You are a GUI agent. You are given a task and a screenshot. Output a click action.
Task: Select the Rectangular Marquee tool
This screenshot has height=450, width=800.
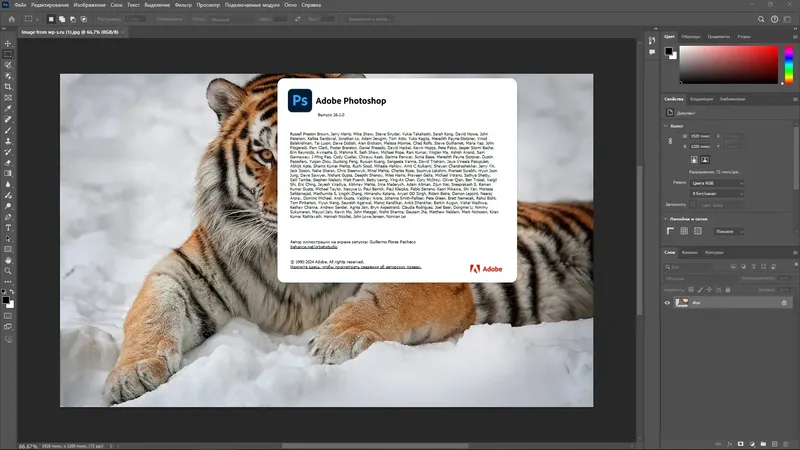tap(8, 52)
